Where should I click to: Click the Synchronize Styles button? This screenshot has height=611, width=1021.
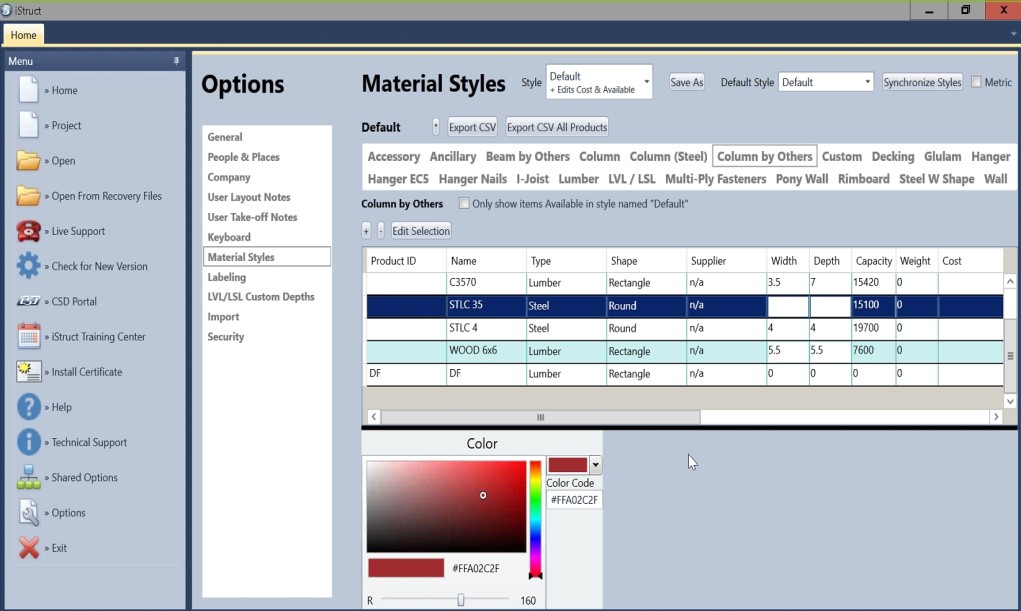922,82
